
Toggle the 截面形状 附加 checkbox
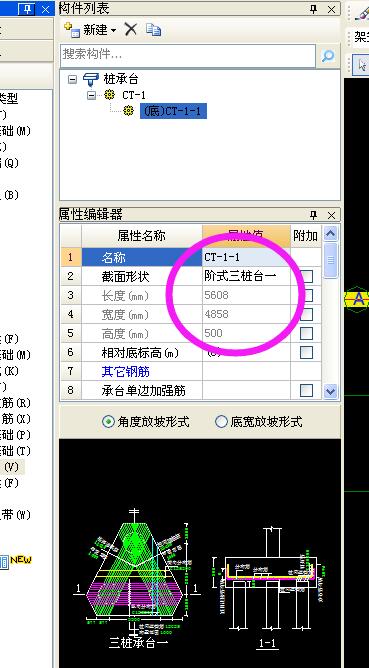click(x=306, y=276)
